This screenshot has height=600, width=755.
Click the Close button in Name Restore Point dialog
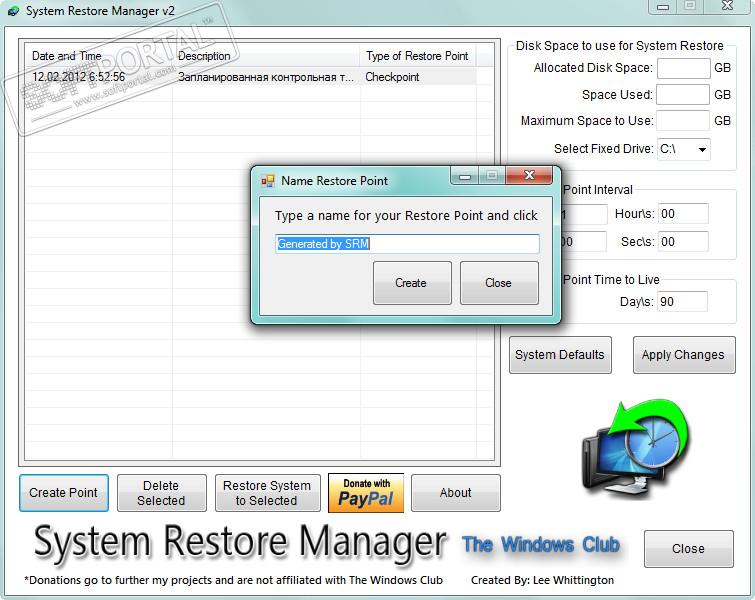[499, 283]
